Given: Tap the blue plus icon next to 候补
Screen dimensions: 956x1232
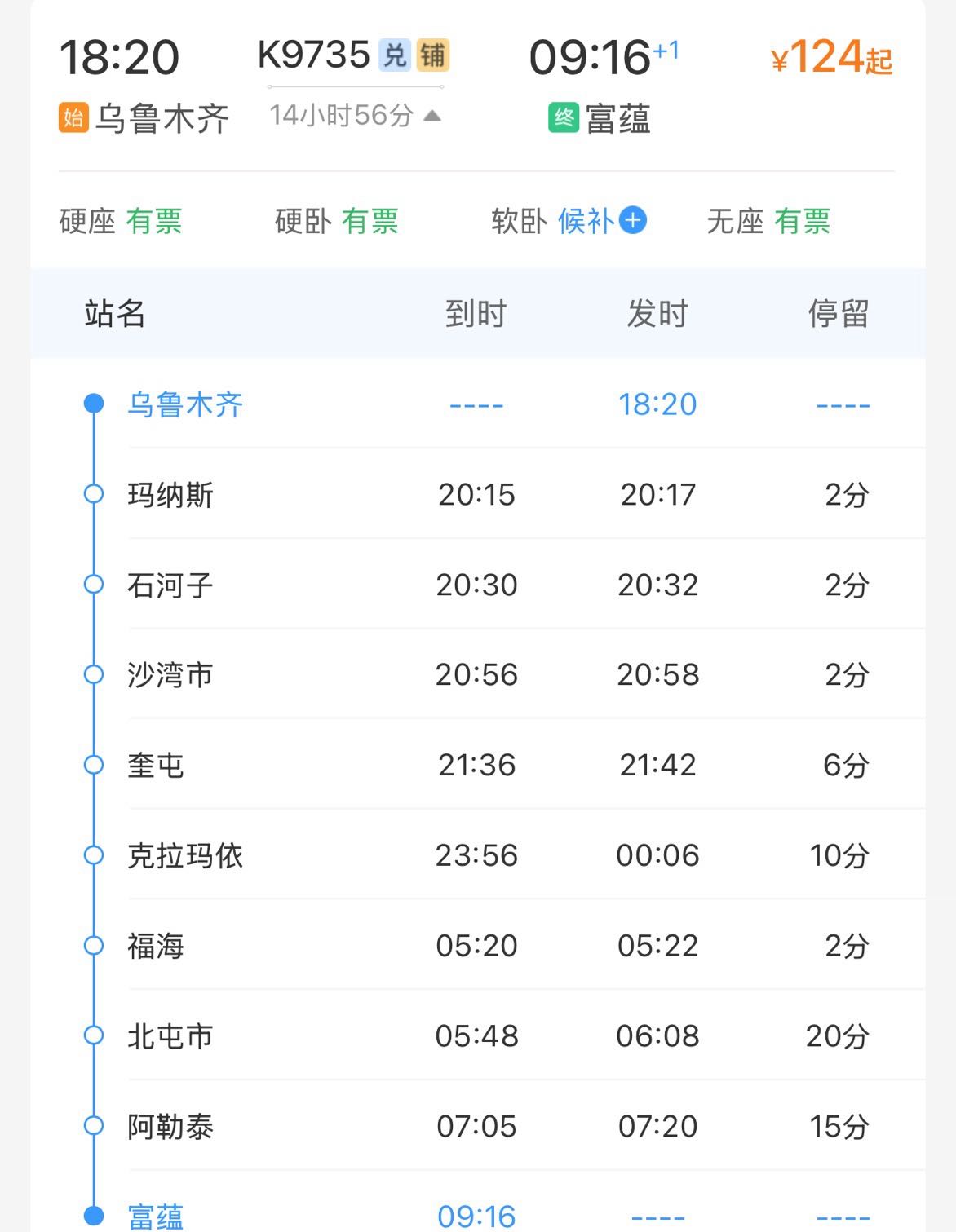Looking at the screenshot, I should point(633,220).
